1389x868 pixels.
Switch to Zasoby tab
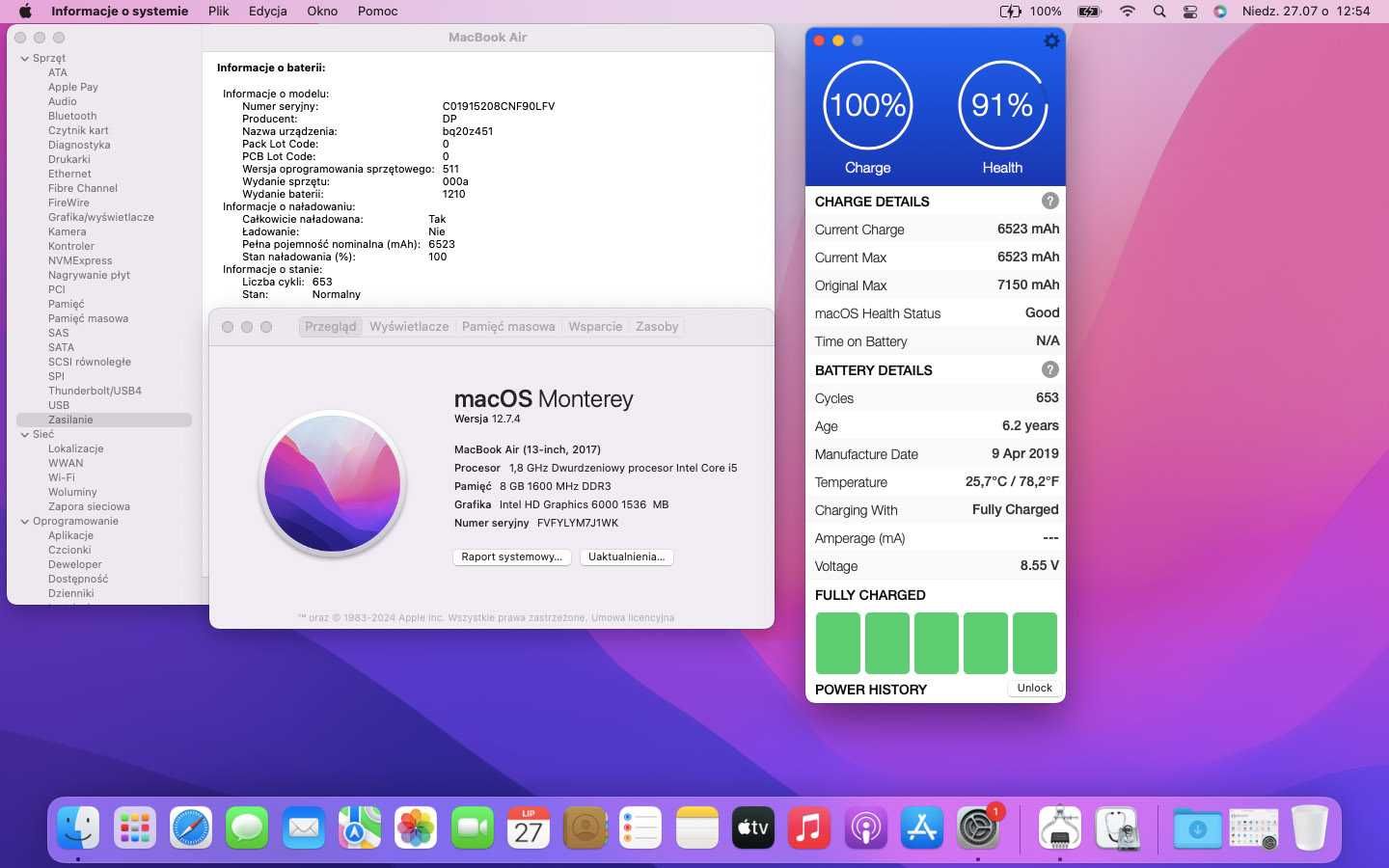(x=657, y=327)
